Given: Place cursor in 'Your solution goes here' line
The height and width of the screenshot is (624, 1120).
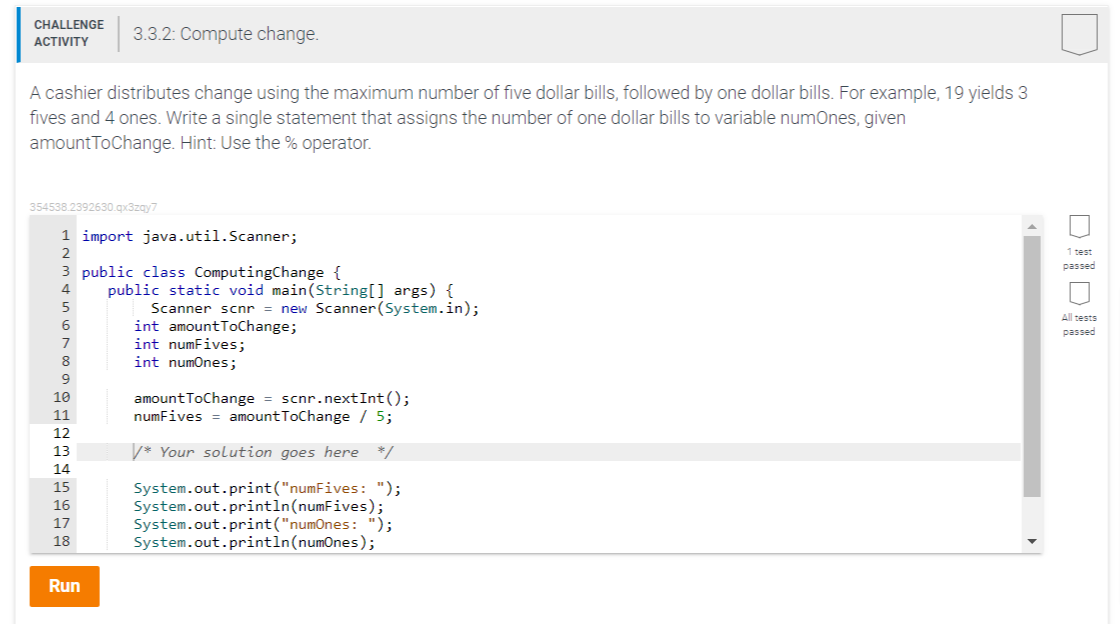Looking at the screenshot, I should (x=549, y=452).
